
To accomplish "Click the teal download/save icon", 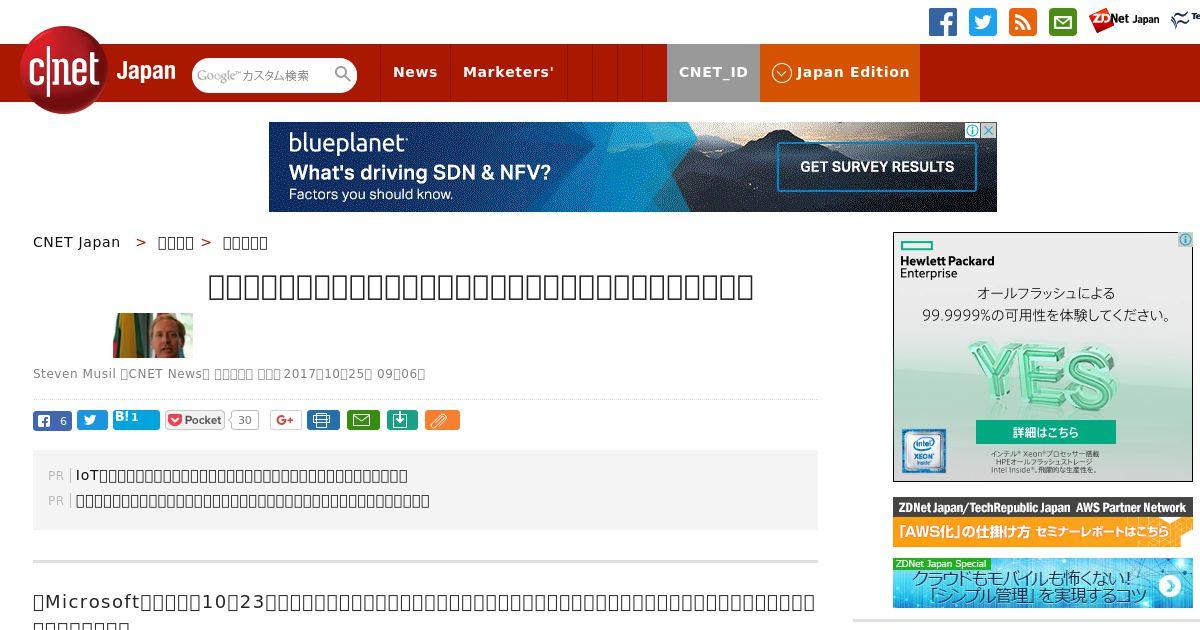I will pos(401,420).
